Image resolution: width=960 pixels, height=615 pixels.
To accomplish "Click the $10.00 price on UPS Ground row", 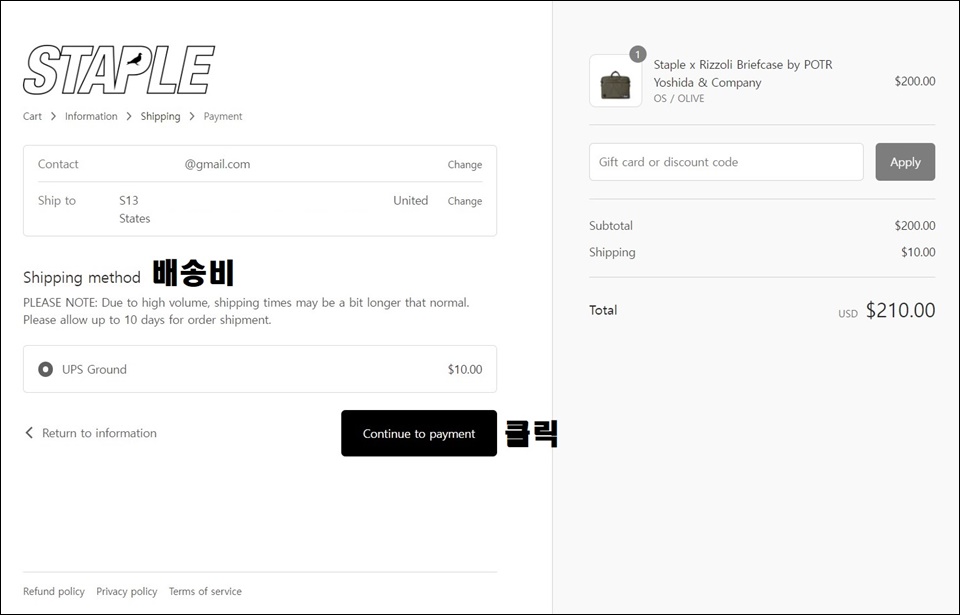I will (465, 369).
